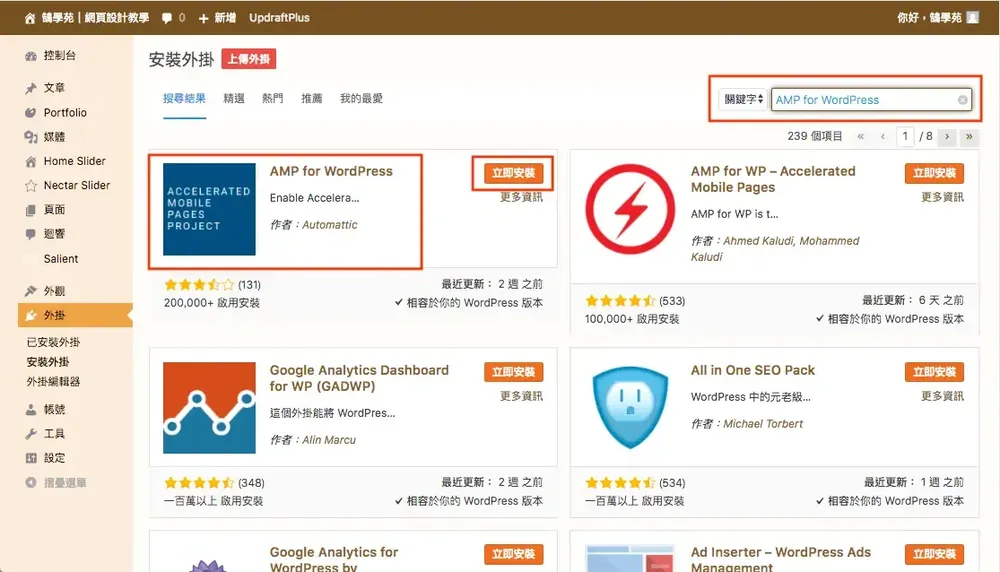
Task: Click the appearance brush icon beside 外觀
Action: [31, 291]
